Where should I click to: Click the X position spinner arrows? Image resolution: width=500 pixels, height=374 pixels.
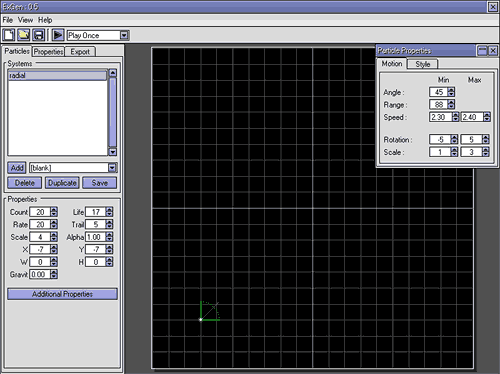tap(54, 249)
